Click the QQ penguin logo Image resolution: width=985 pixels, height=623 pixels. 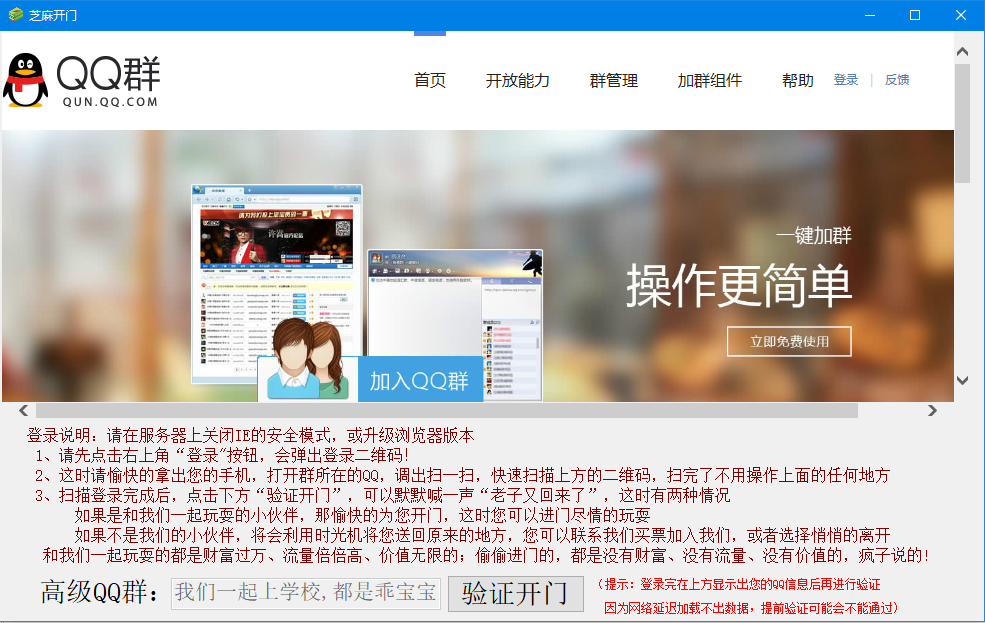click(26, 80)
